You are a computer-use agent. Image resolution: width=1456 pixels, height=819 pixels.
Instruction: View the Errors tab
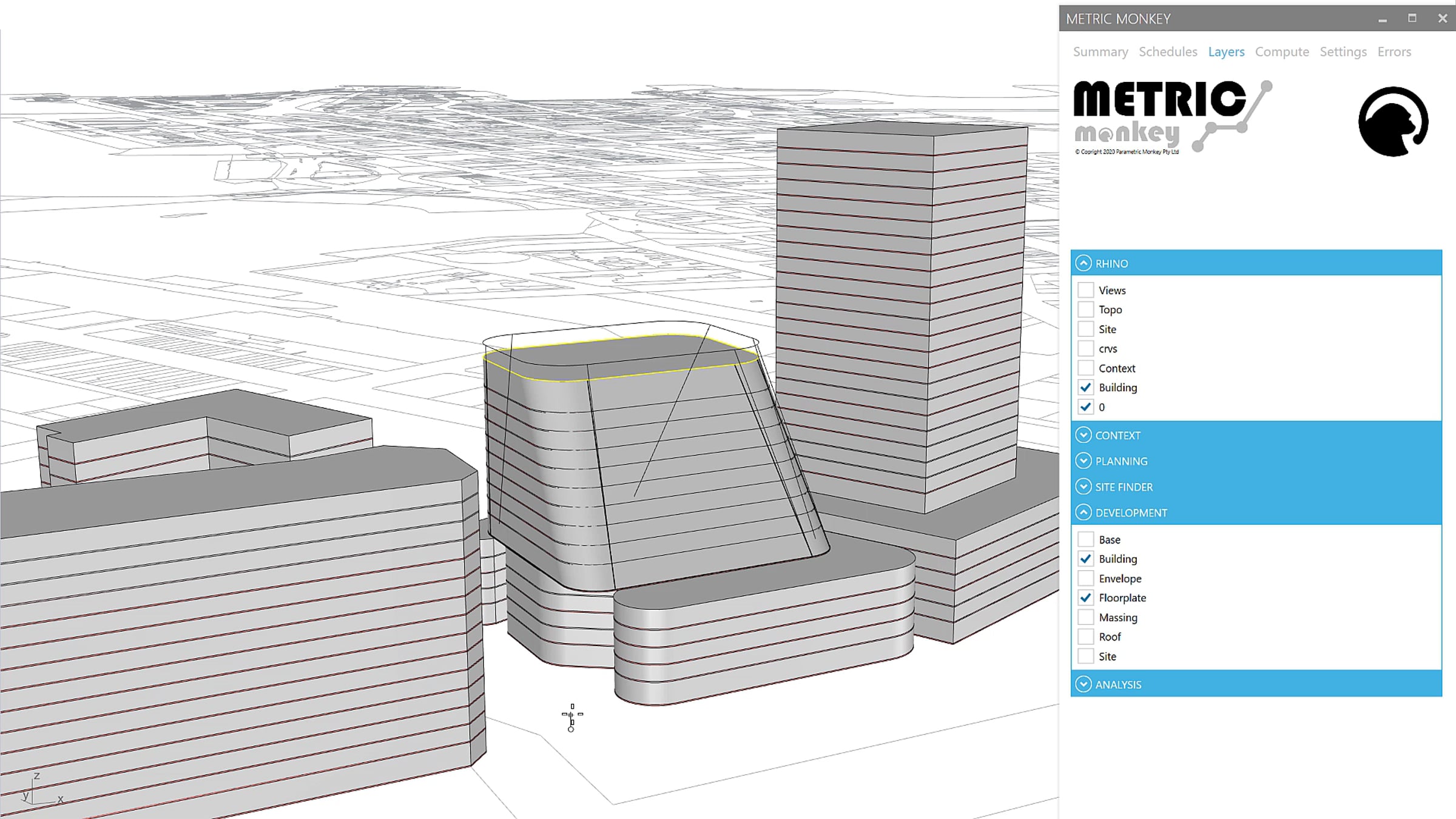tap(1394, 52)
